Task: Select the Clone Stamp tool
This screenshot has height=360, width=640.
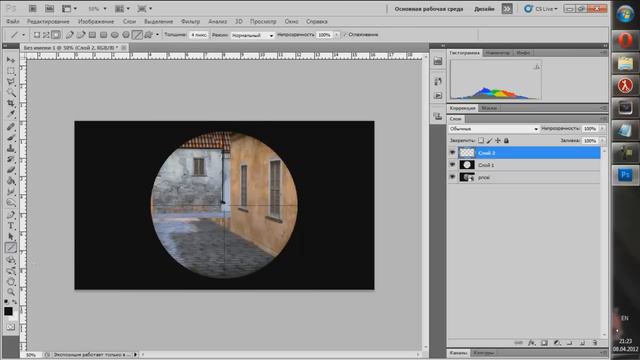Action: click(11, 149)
